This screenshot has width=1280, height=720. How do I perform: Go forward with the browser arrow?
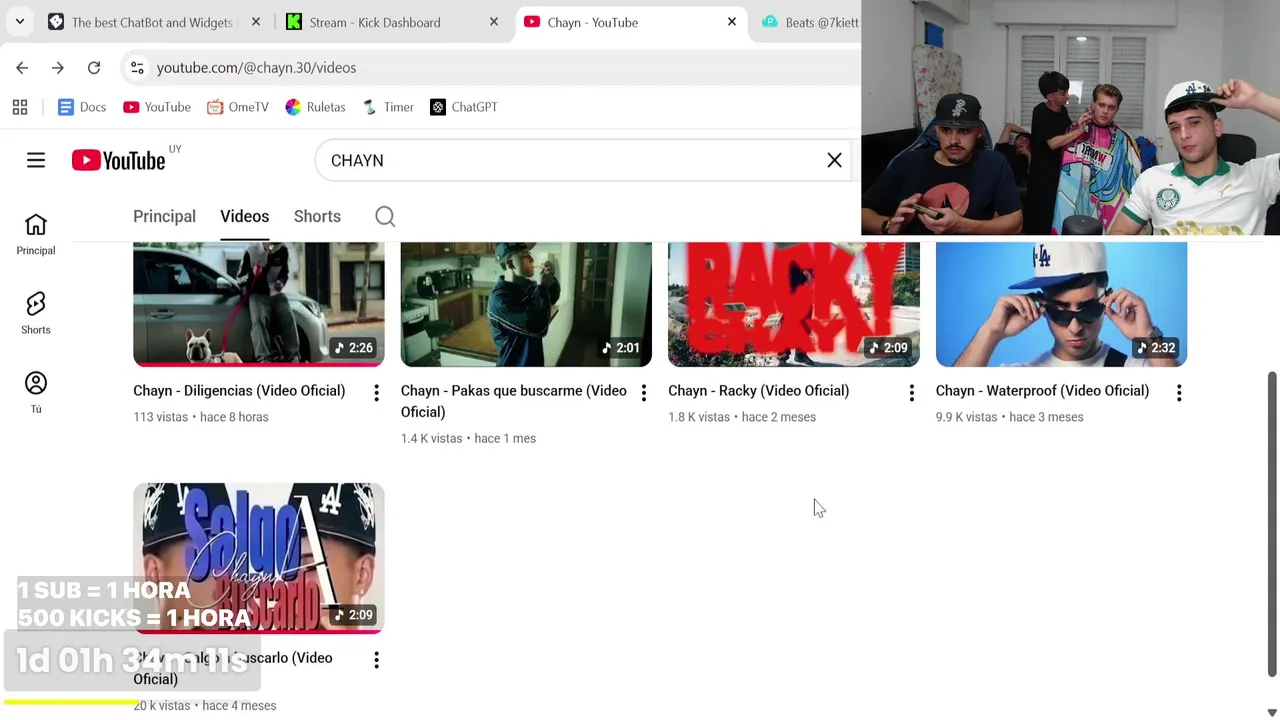(58, 67)
